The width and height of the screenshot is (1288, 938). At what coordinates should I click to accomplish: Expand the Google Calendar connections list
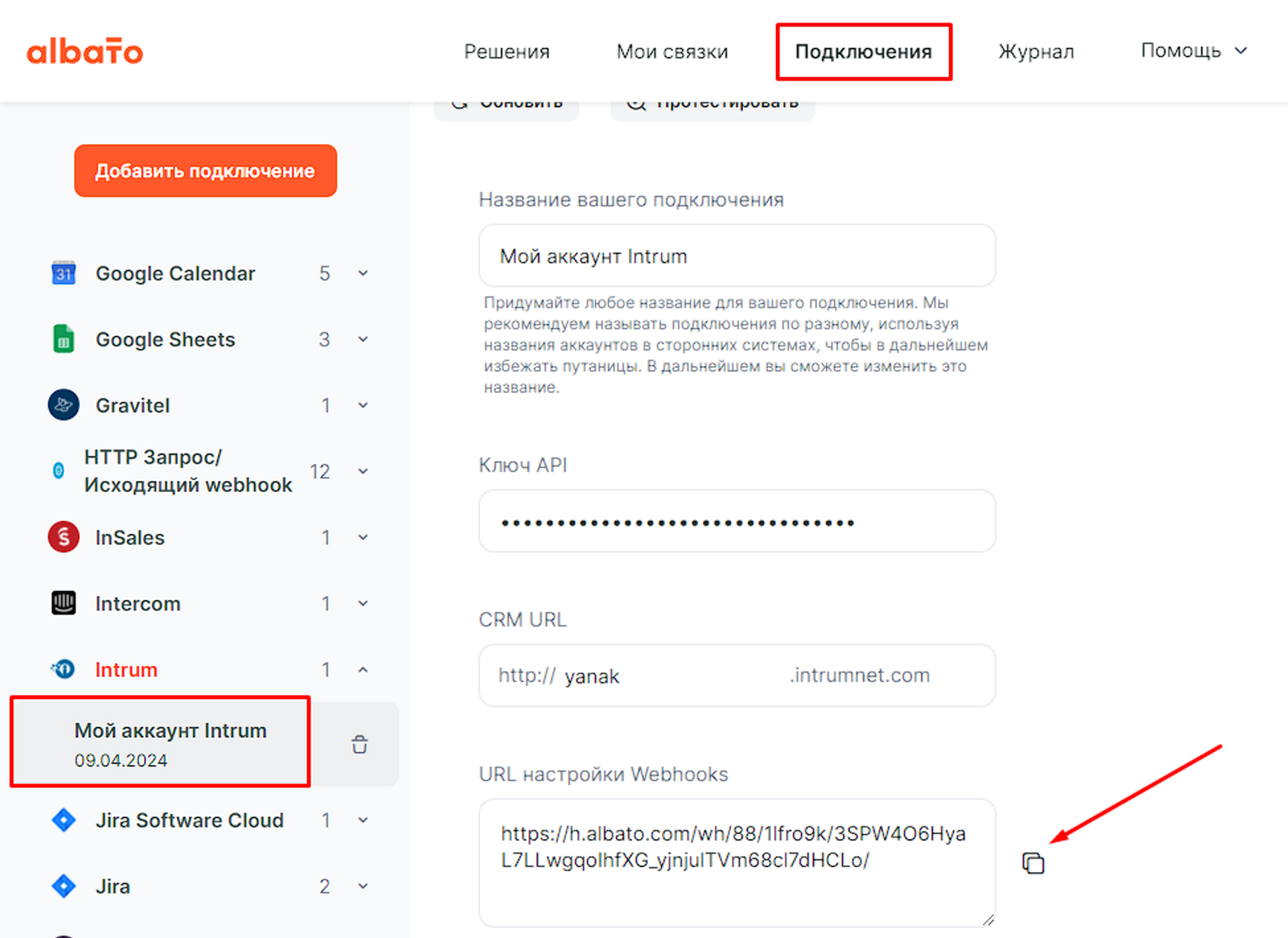pos(363,274)
